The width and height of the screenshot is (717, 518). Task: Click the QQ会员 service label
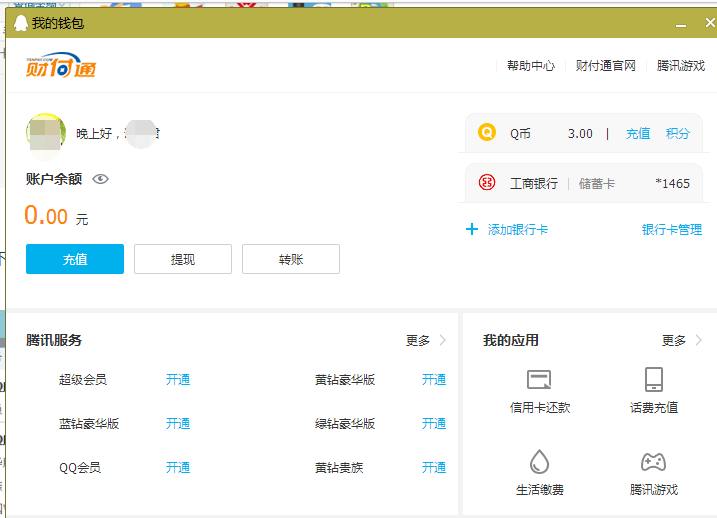(80, 467)
